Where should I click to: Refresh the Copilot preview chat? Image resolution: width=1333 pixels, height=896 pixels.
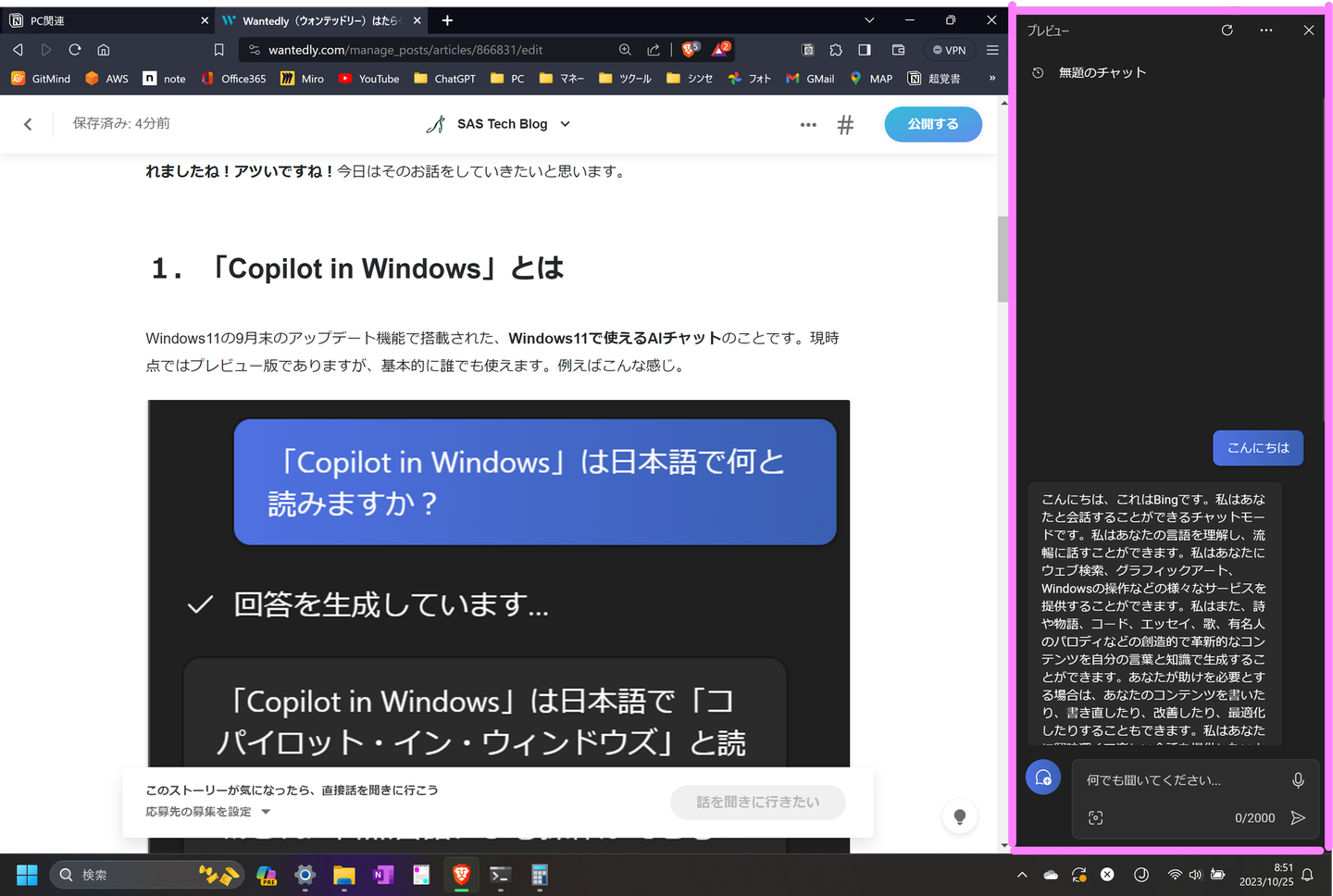[1227, 31]
